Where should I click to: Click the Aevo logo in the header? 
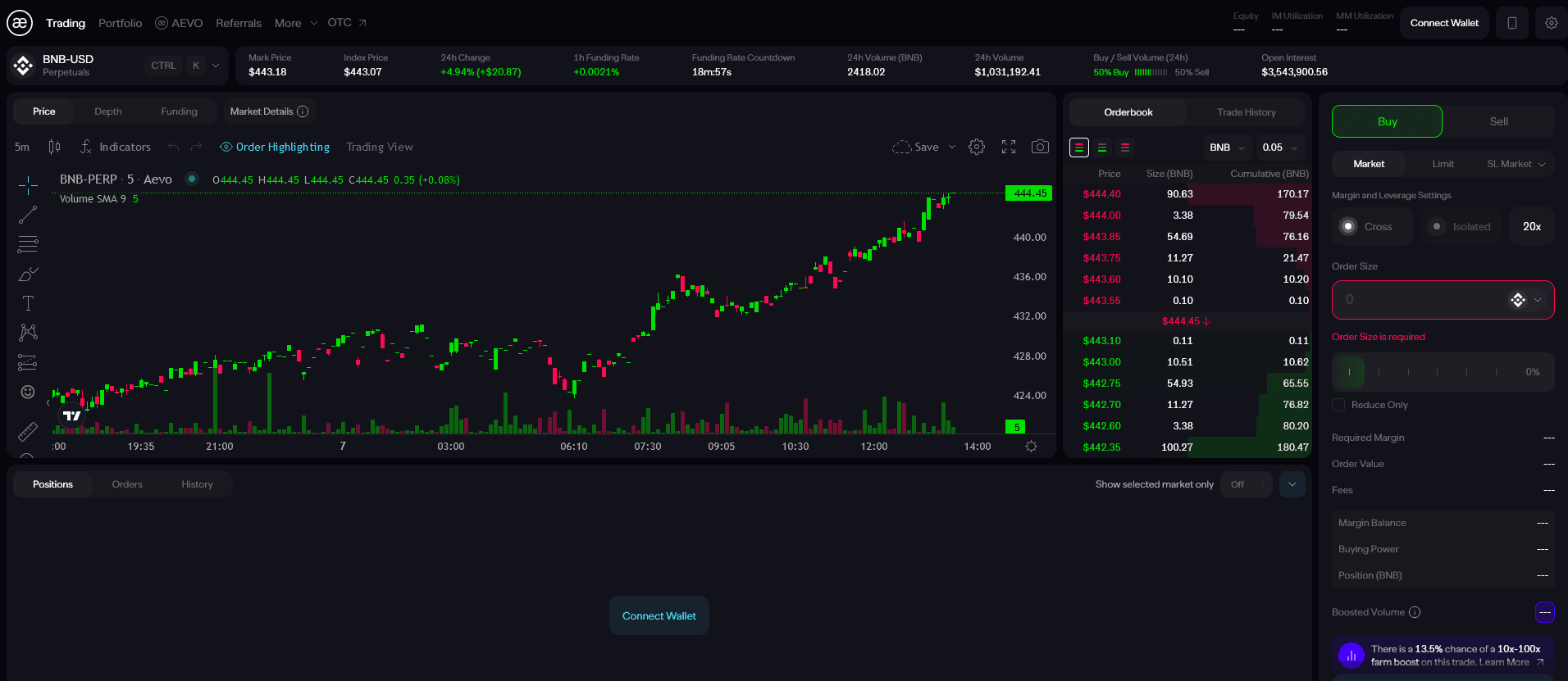coord(20,23)
